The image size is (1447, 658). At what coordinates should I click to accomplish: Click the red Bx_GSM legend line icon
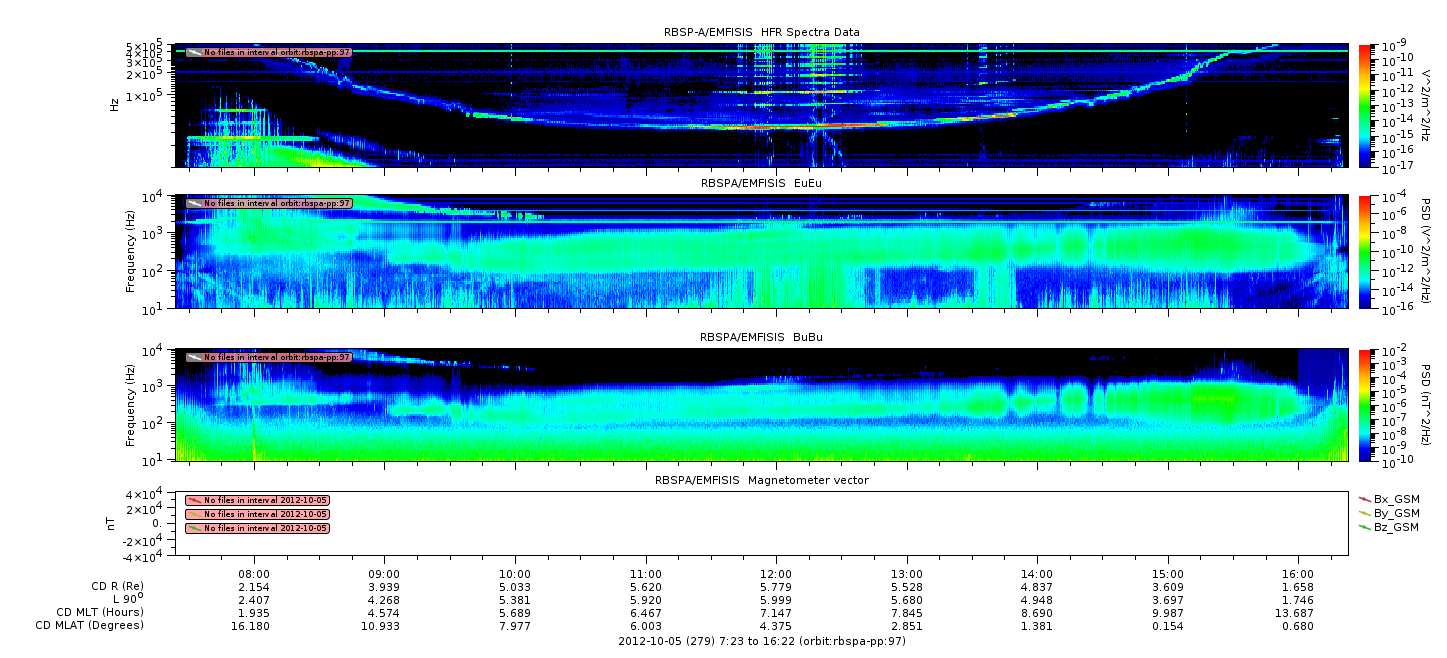click(1364, 498)
